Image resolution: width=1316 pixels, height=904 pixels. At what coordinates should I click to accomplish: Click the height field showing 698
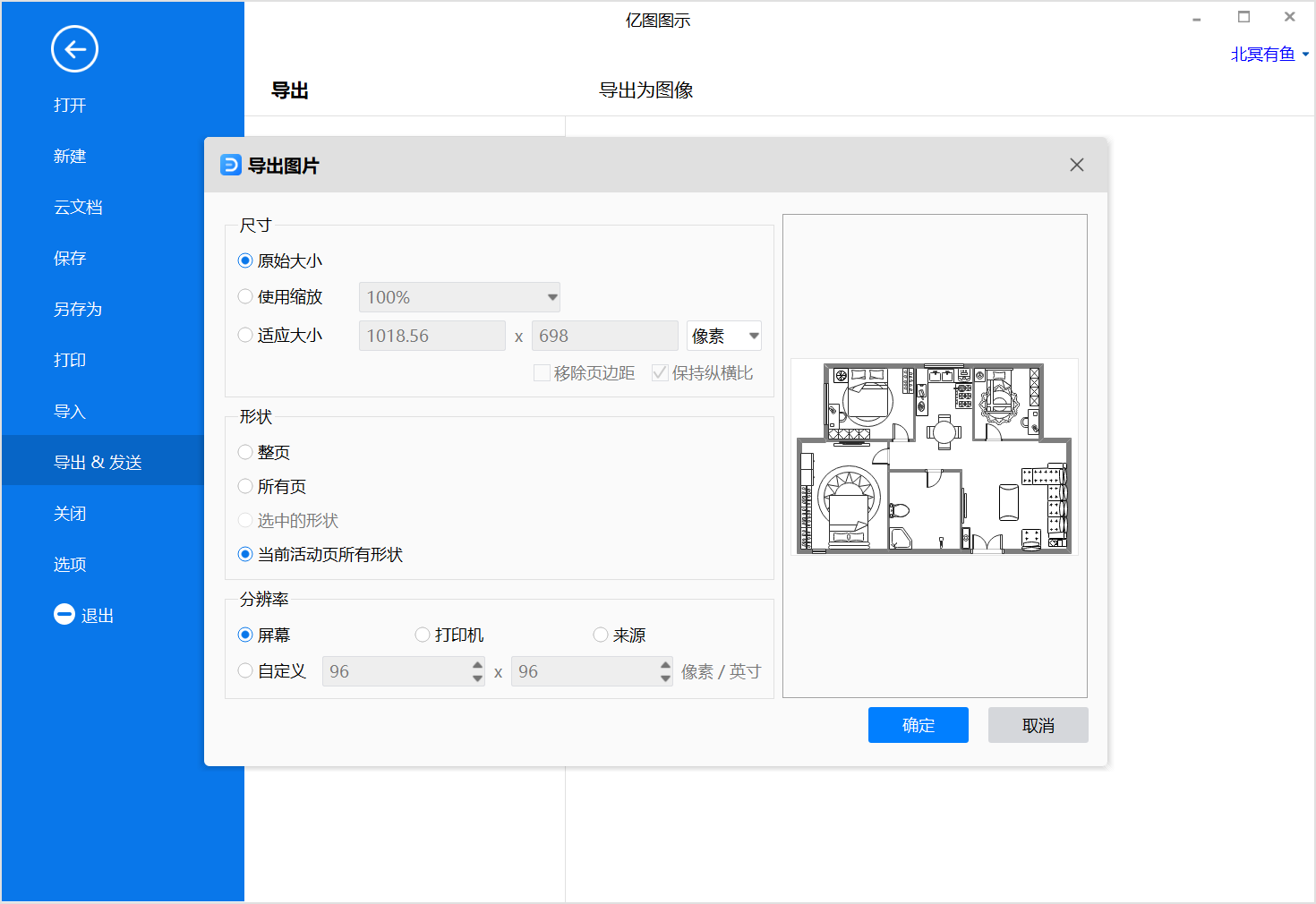click(605, 336)
